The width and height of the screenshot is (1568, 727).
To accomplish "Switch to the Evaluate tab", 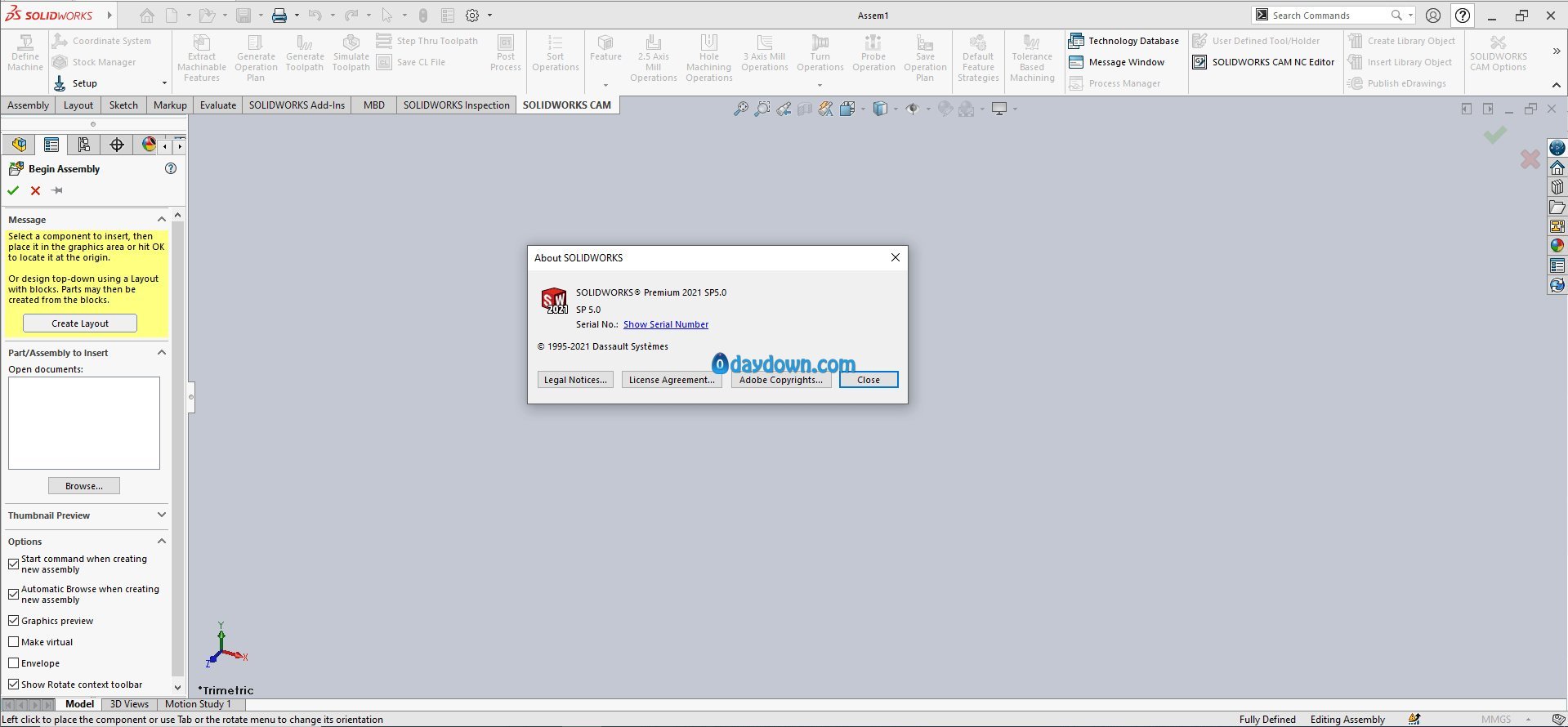I will pyautogui.click(x=218, y=105).
